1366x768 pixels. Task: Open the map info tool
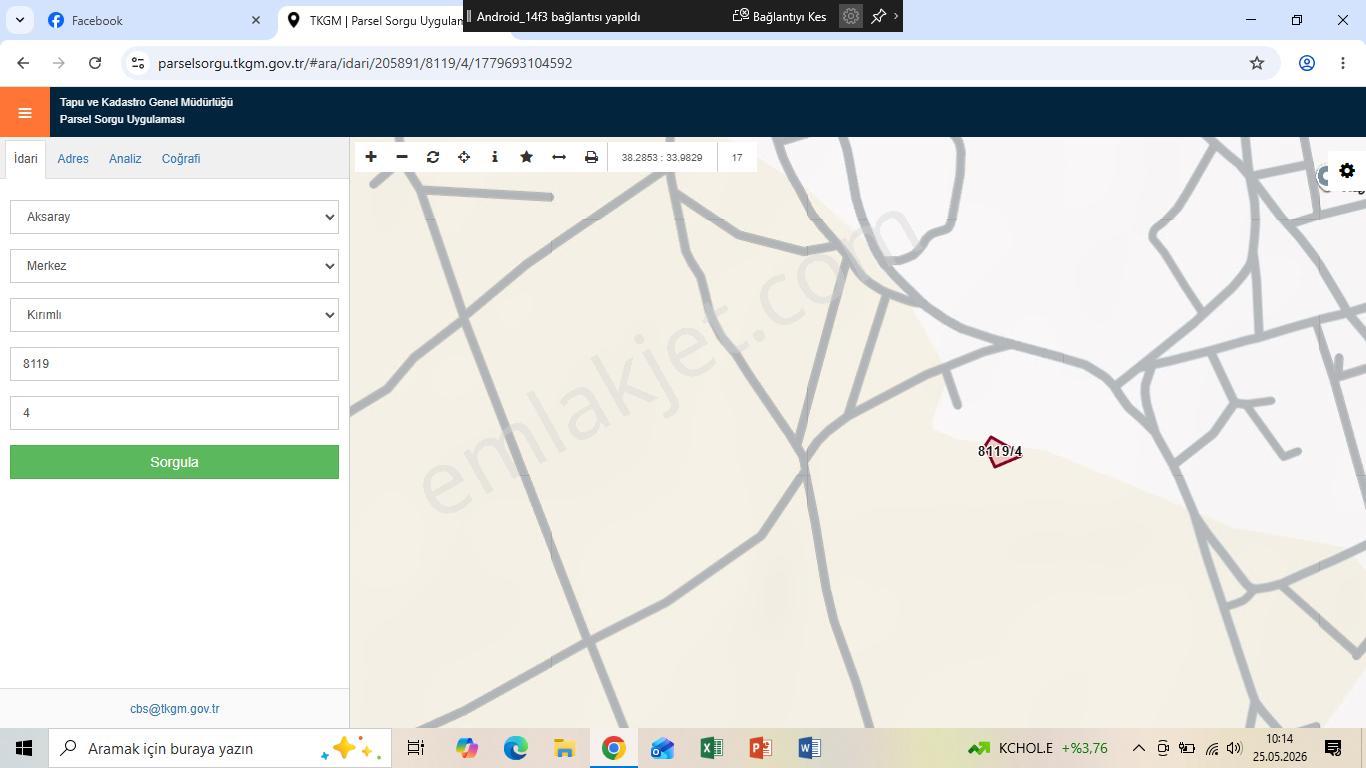(x=495, y=157)
